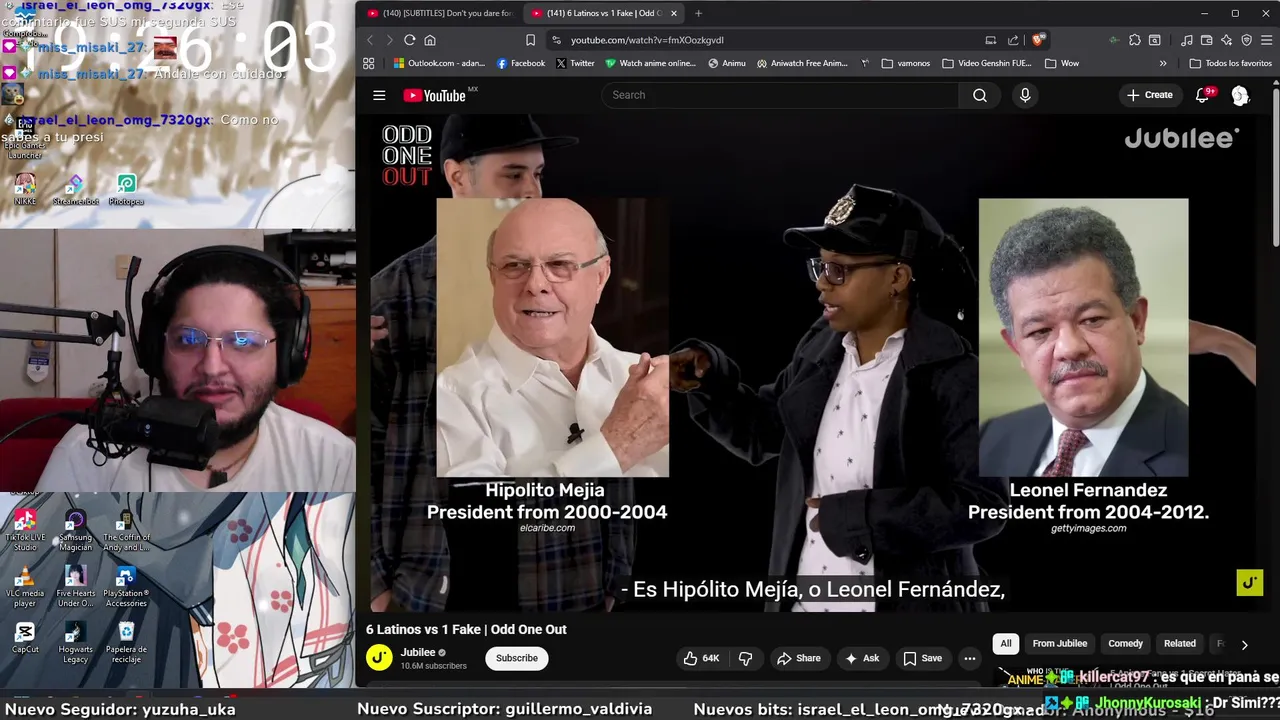The width and height of the screenshot is (1280, 720).
Task: Open the bookmarks apps grid icon
Action: point(369,63)
